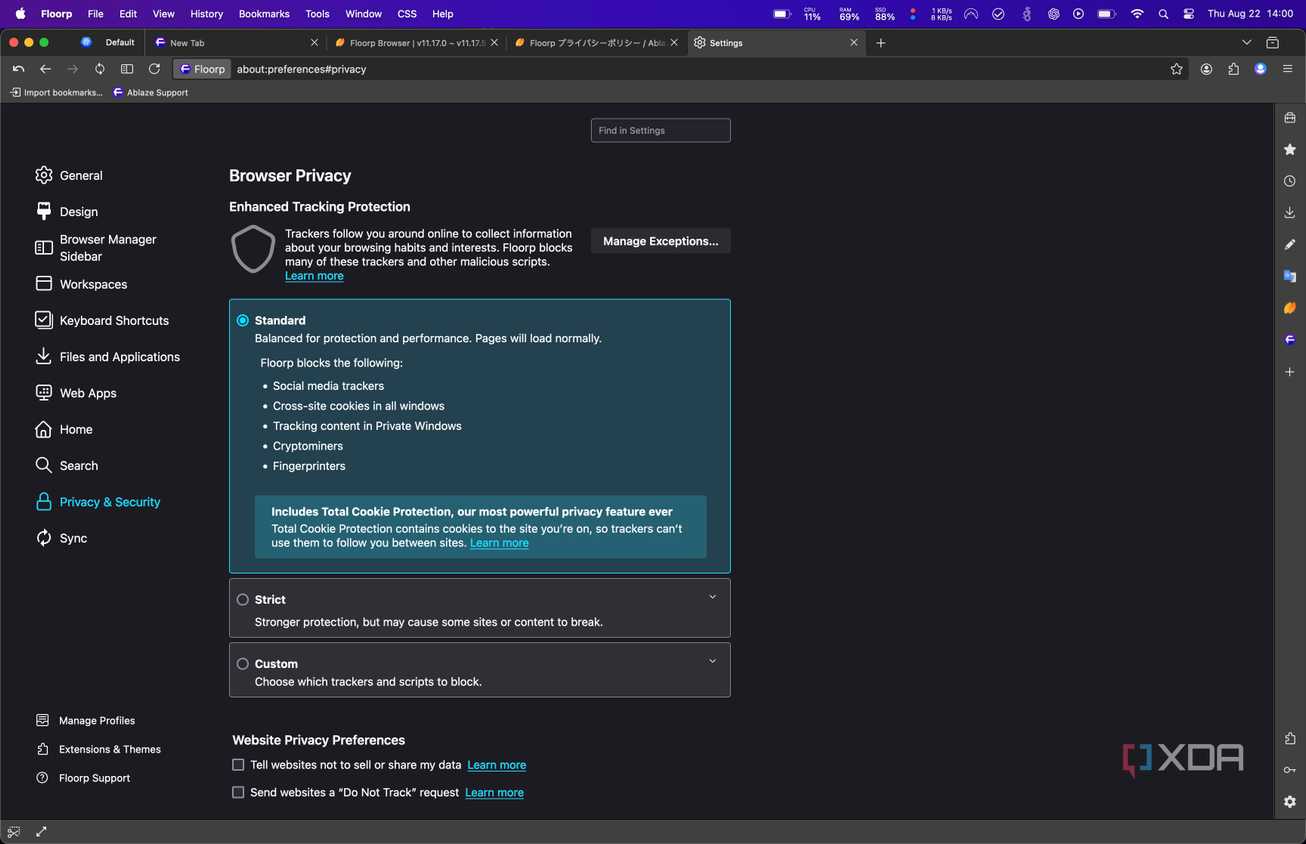Open the Tools menu
The height and width of the screenshot is (844, 1306).
(317, 14)
